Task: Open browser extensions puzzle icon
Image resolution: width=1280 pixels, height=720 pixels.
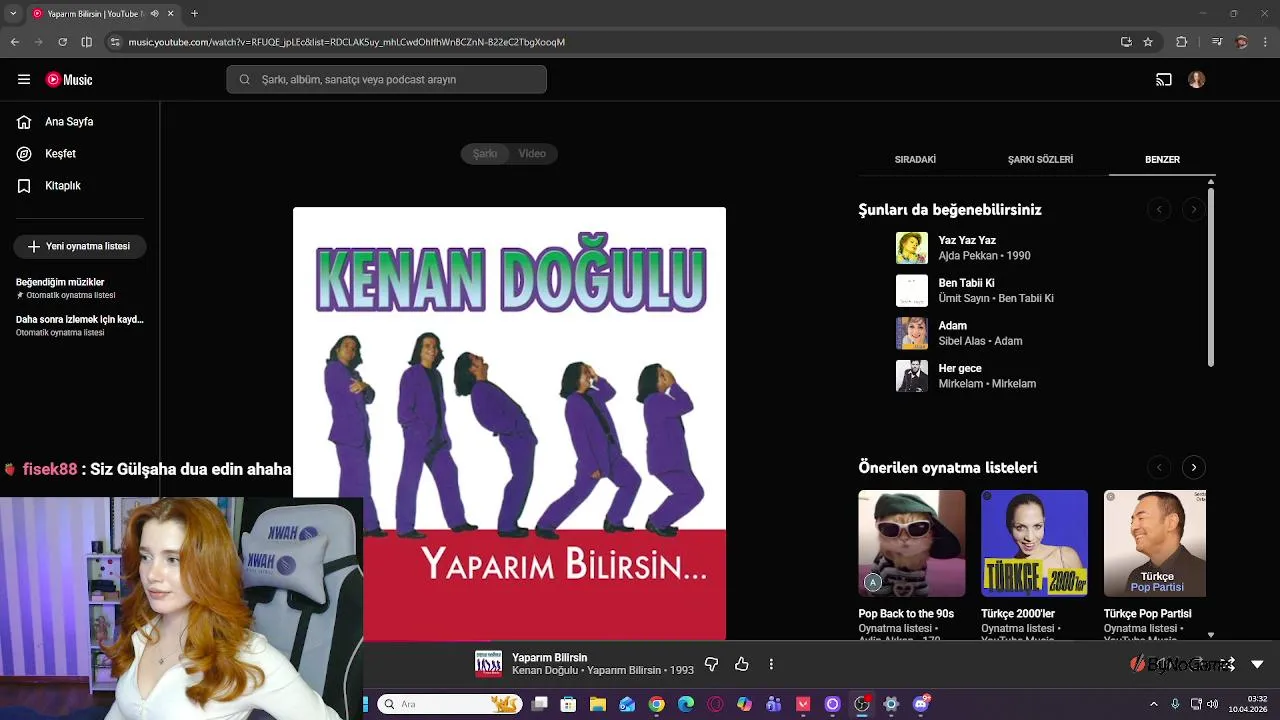Action: 1182,42
